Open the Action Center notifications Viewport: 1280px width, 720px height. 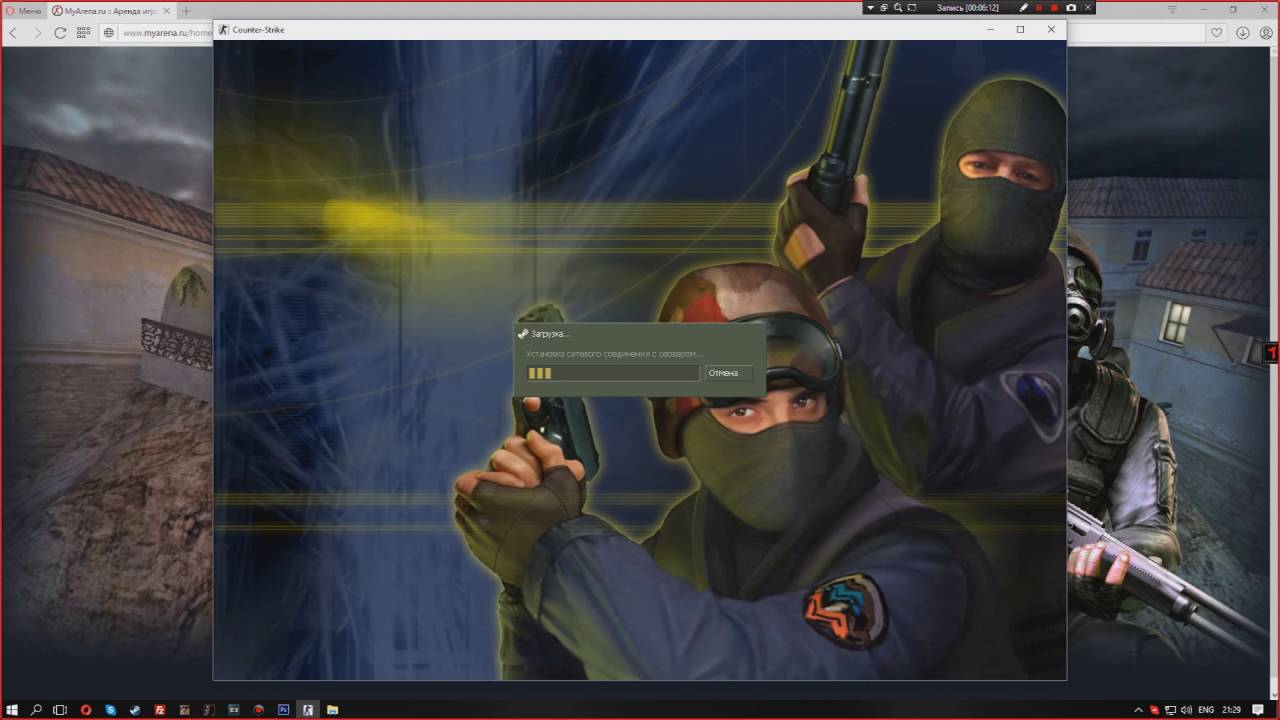[1259, 710]
